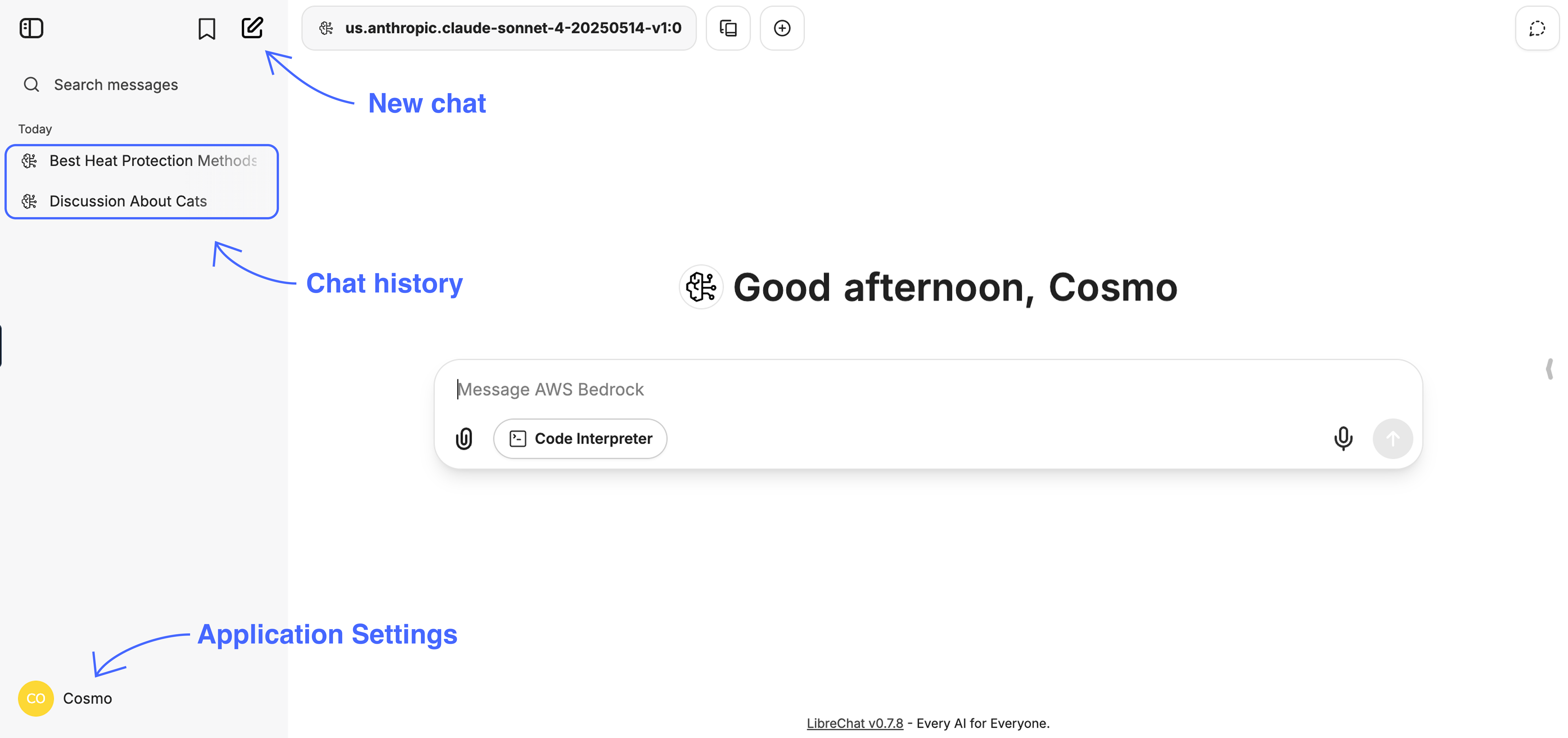
Task: Open the bookmarks icon
Action: (206, 28)
